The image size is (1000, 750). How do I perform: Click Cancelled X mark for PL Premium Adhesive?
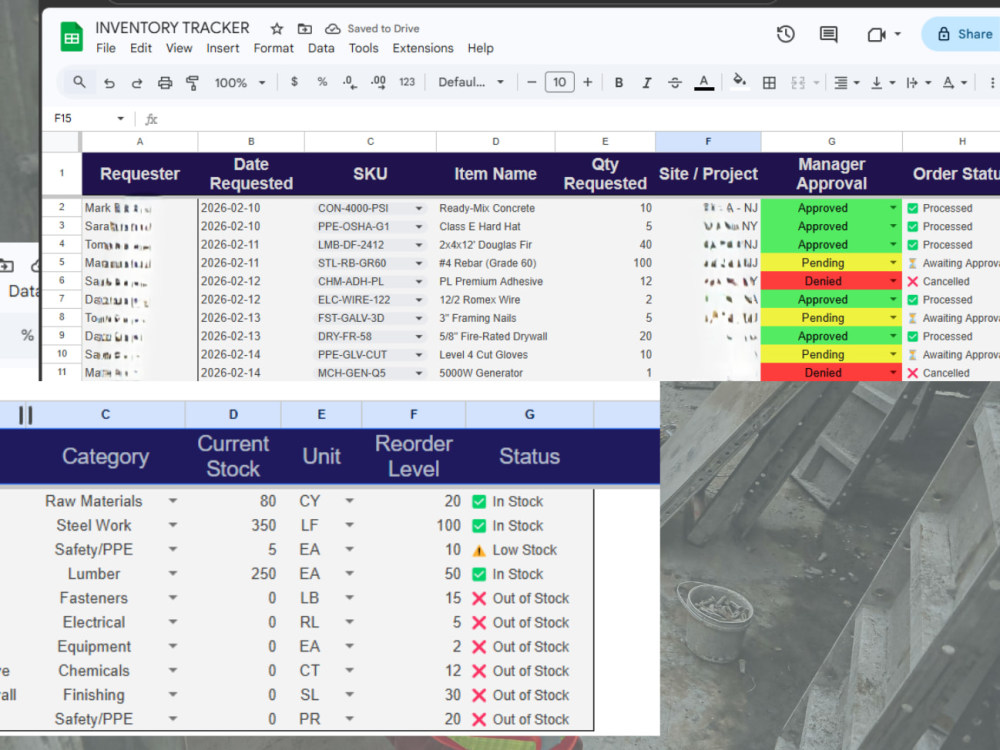[x=913, y=281]
